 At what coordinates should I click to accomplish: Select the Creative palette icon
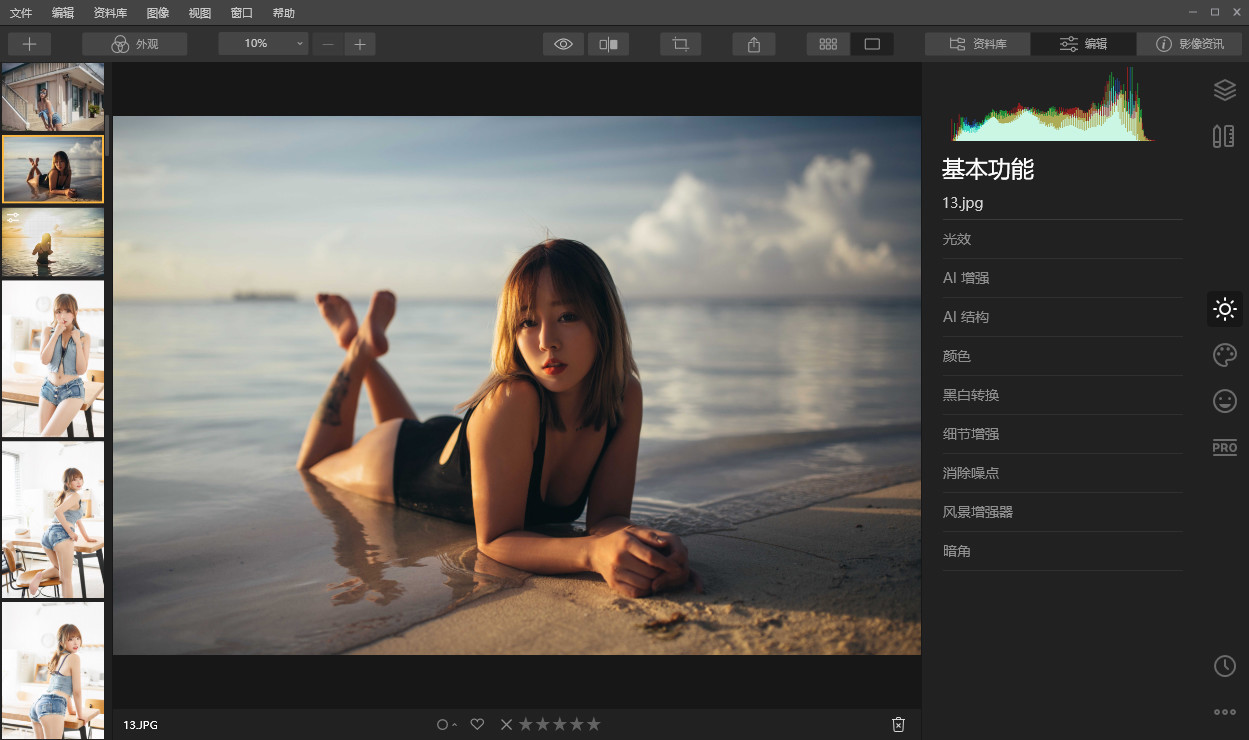pyautogui.click(x=1224, y=355)
